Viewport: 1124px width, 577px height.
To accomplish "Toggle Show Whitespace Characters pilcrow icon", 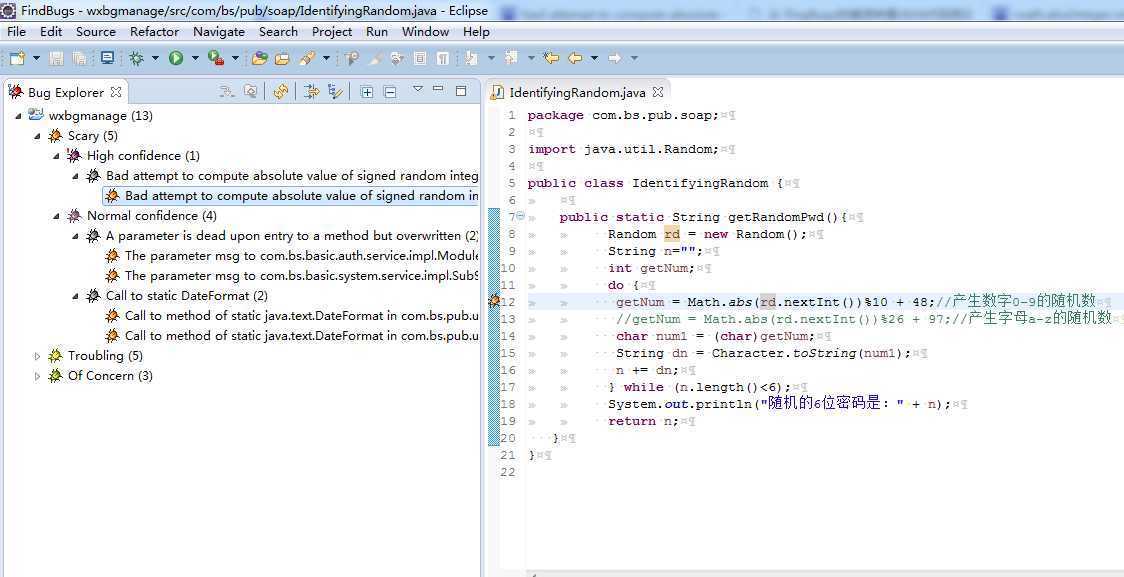I will click(x=444, y=58).
